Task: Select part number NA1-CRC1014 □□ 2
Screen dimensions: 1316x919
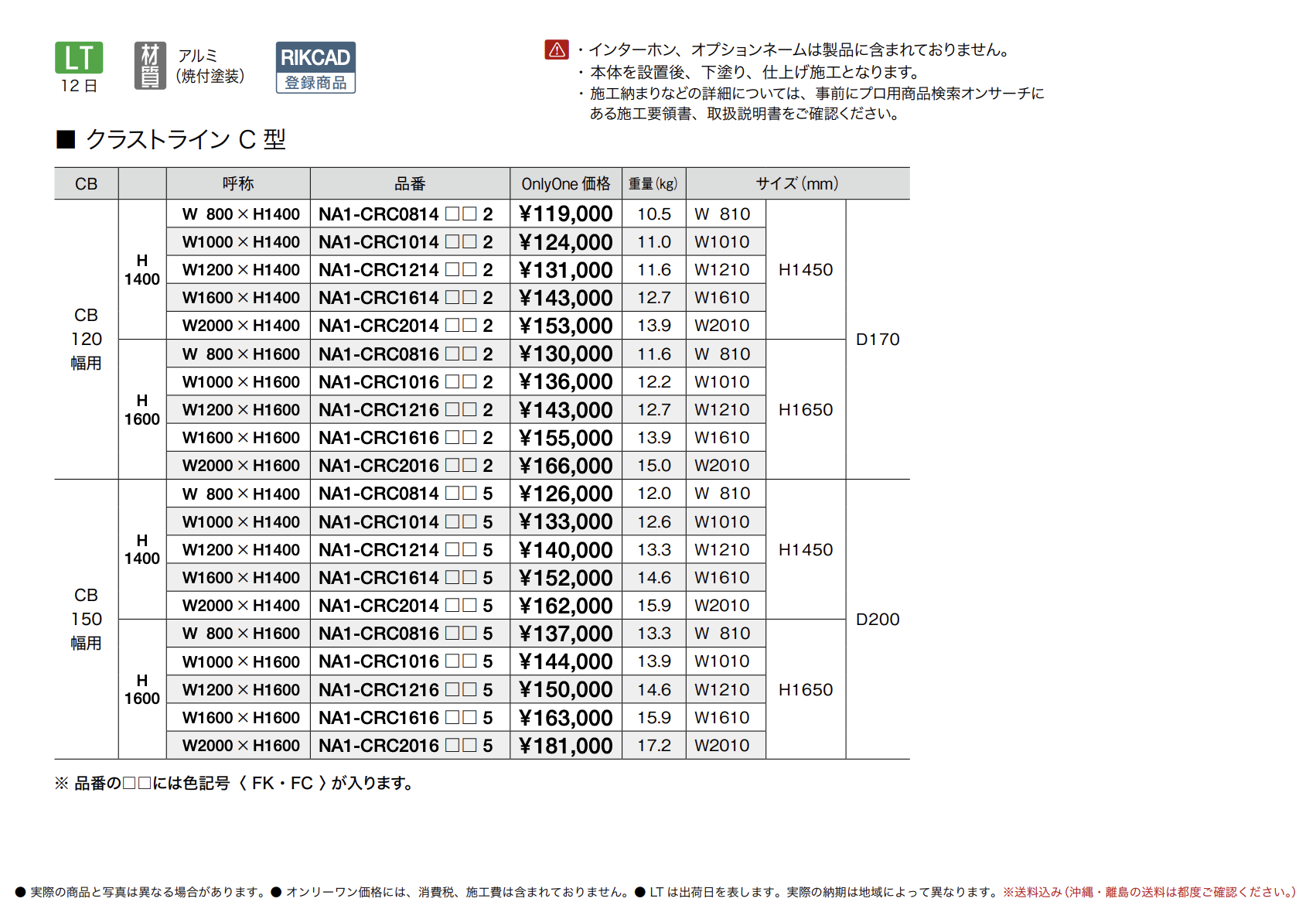Action: pos(406,242)
